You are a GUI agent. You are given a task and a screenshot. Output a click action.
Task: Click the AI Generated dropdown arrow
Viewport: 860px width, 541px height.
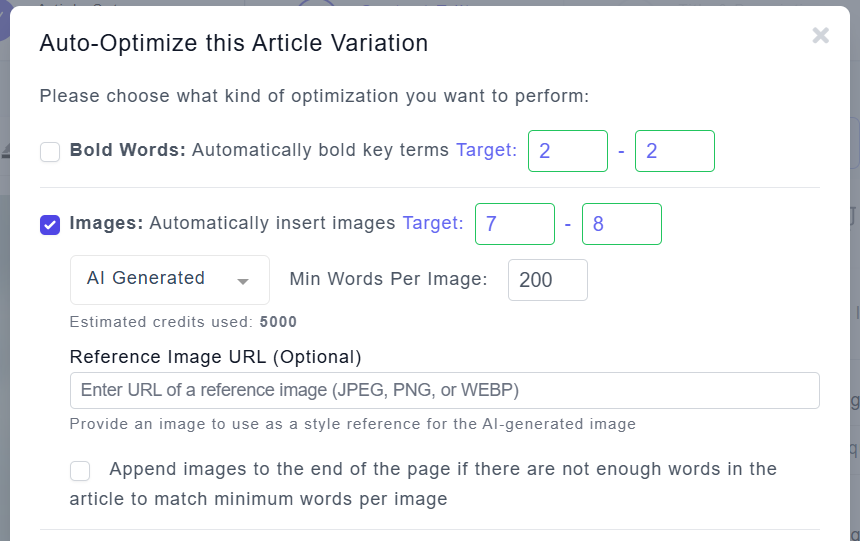click(242, 281)
